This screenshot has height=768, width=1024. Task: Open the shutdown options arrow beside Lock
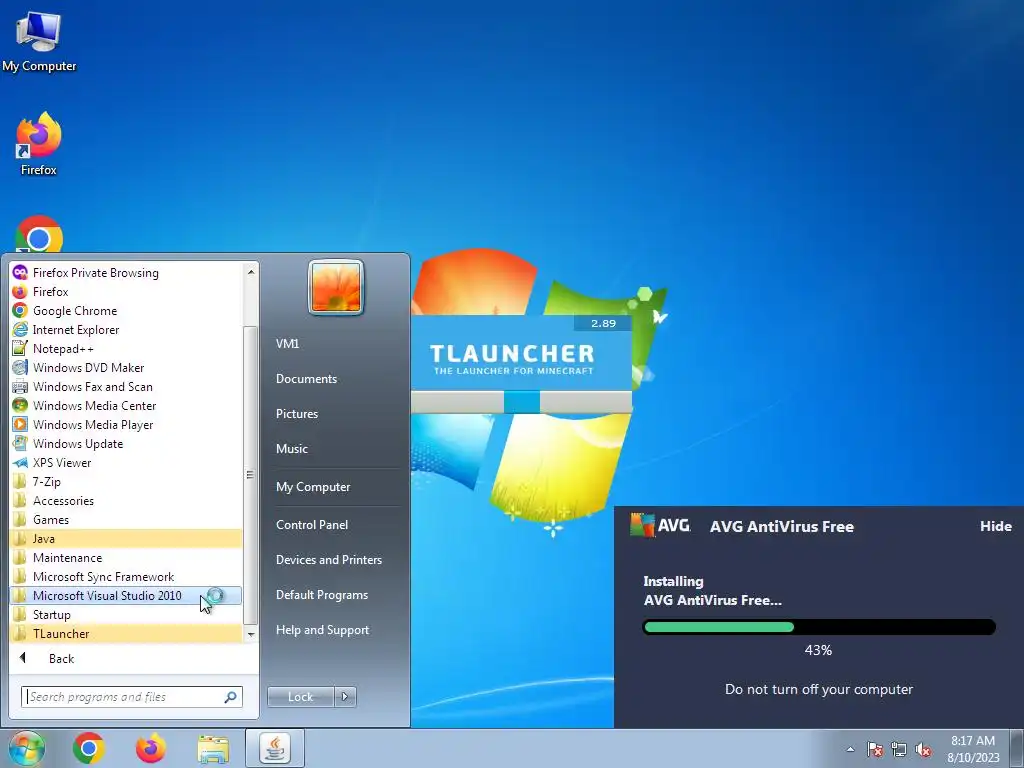[345, 697]
